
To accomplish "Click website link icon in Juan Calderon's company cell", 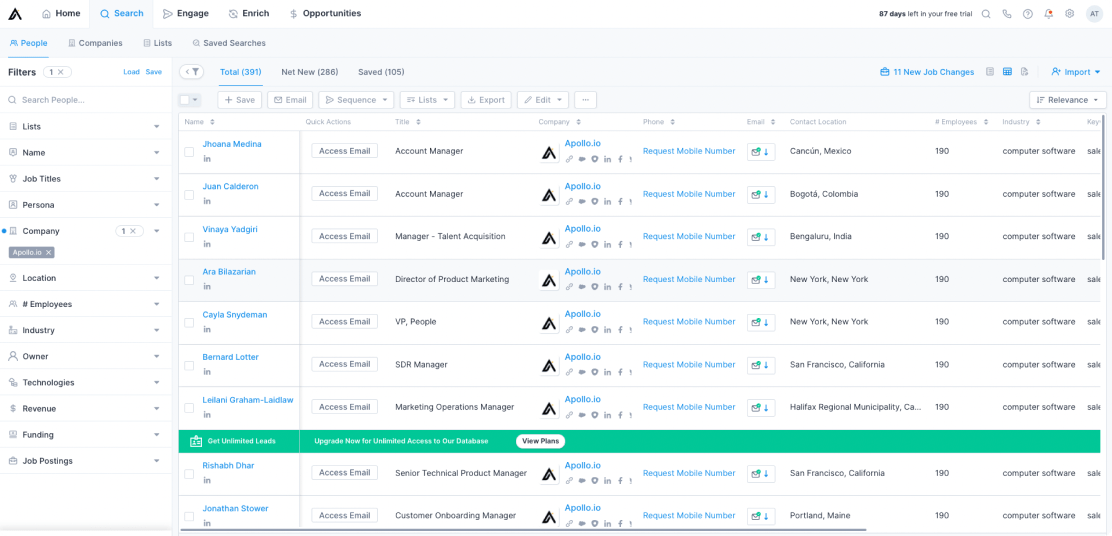I will 569,202.
